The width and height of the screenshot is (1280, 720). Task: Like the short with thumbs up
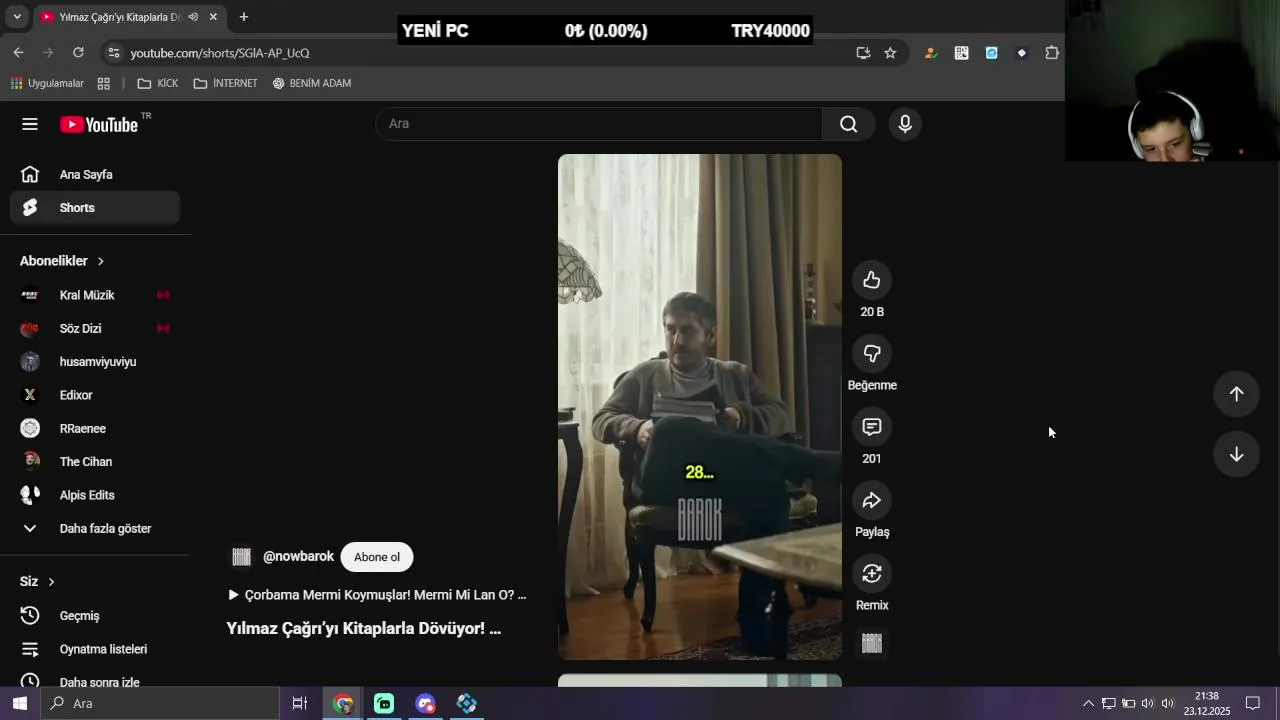tap(872, 280)
